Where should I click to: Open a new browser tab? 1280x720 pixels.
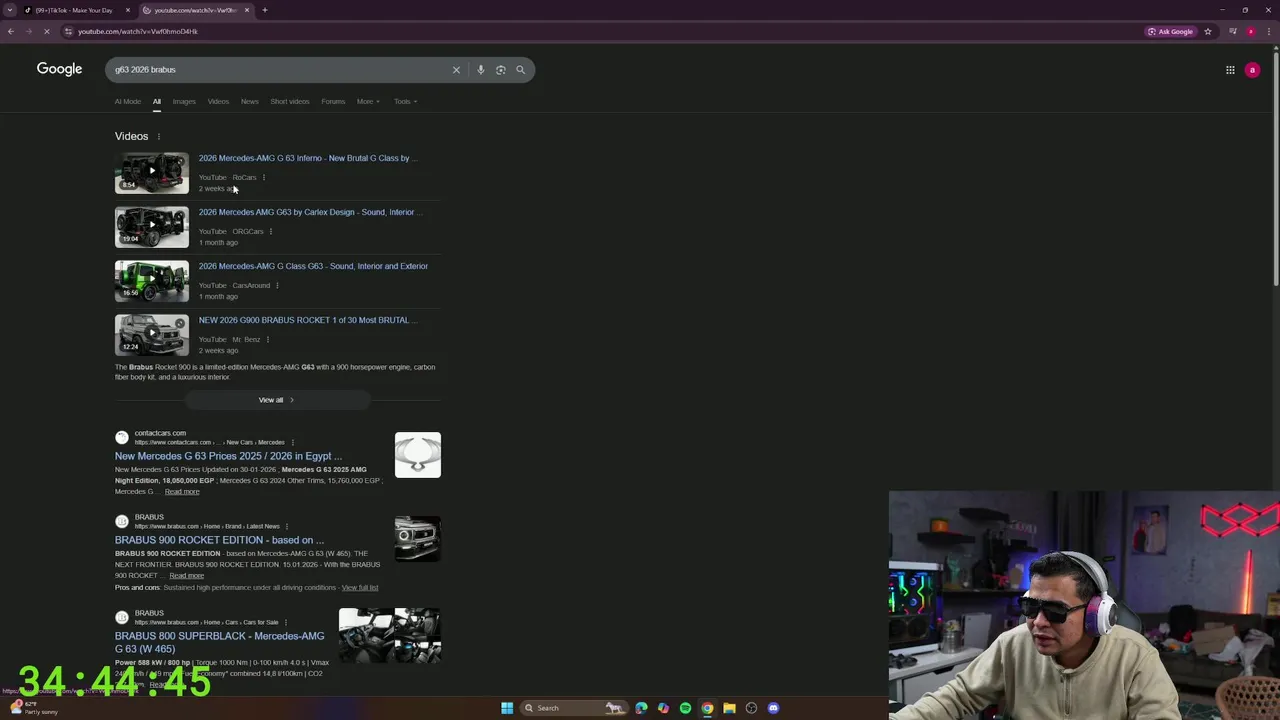[265, 10]
